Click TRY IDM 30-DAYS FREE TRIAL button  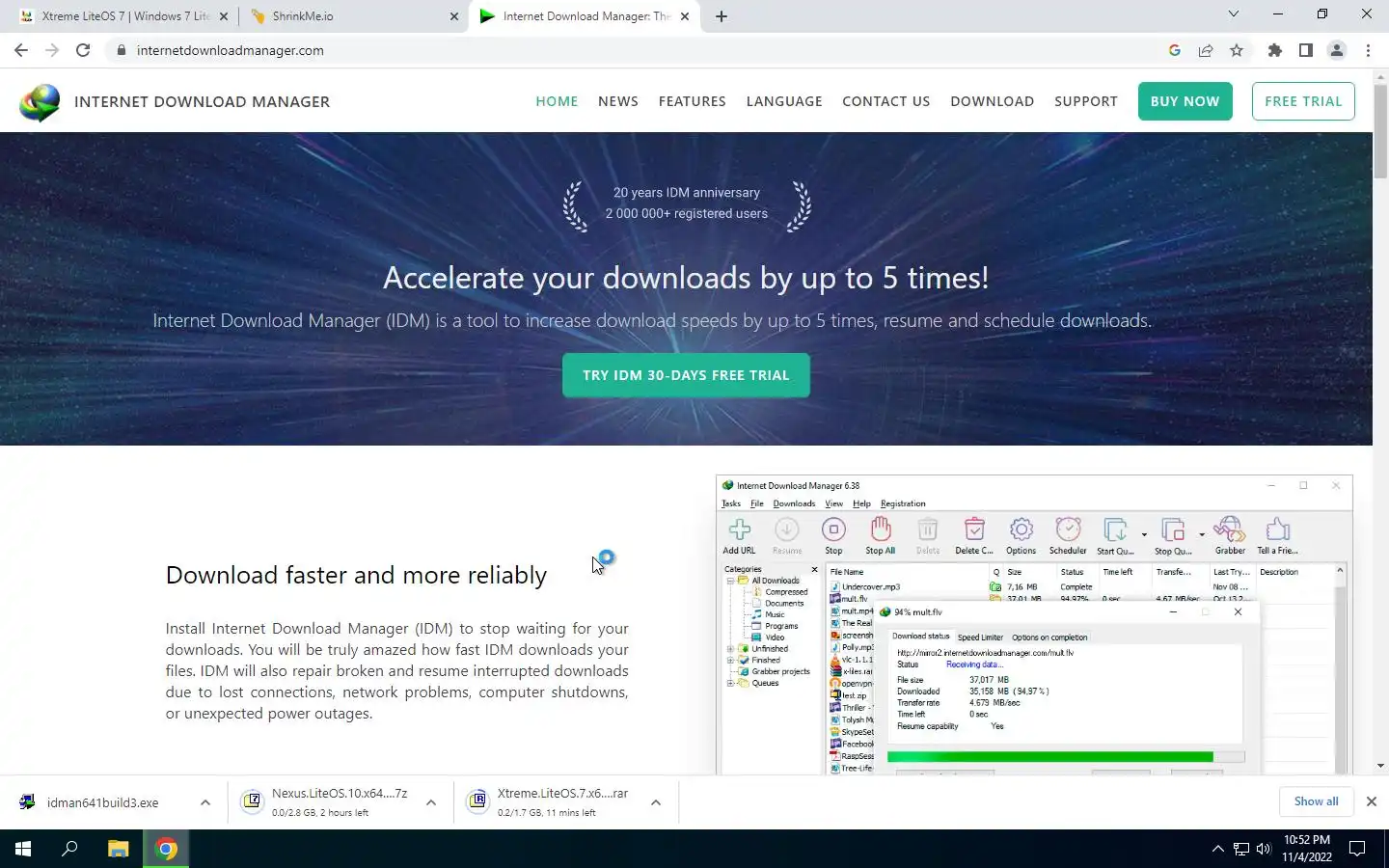tap(686, 375)
